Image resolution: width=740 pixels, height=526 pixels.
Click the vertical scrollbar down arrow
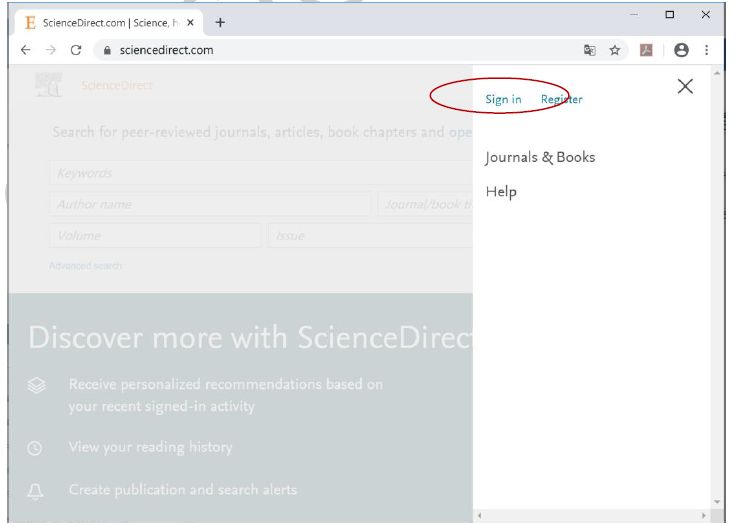coord(717,502)
